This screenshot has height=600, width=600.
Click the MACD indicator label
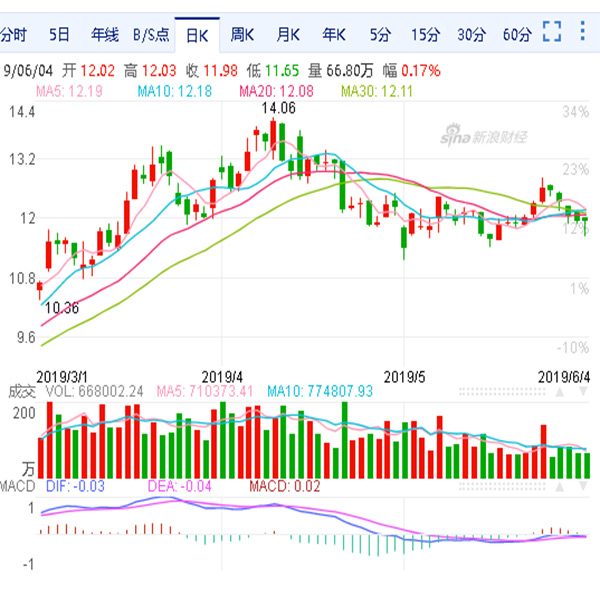point(17,486)
